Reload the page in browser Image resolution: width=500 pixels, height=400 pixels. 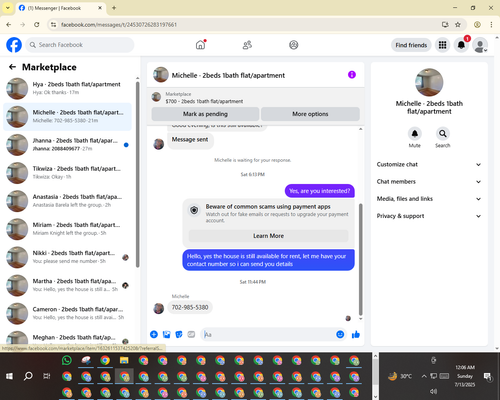(37, 25)
